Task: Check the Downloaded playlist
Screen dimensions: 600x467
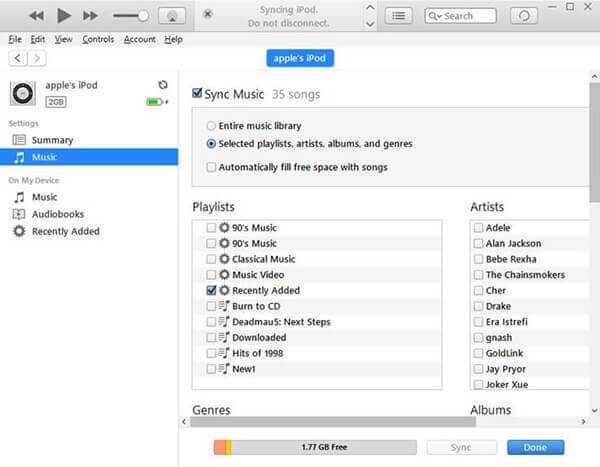Action: point(211,338)
